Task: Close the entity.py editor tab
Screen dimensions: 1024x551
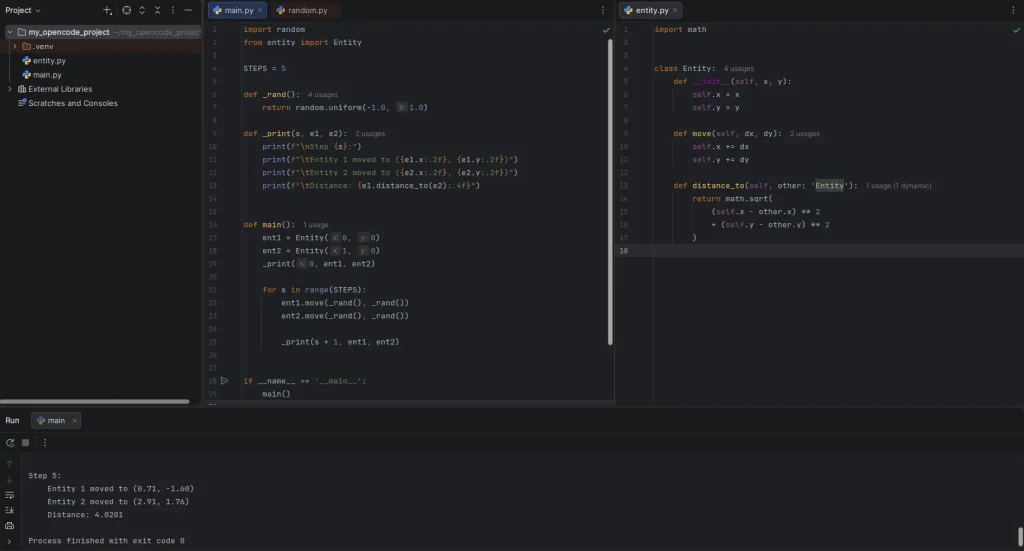Action: [x=675, y=10]
